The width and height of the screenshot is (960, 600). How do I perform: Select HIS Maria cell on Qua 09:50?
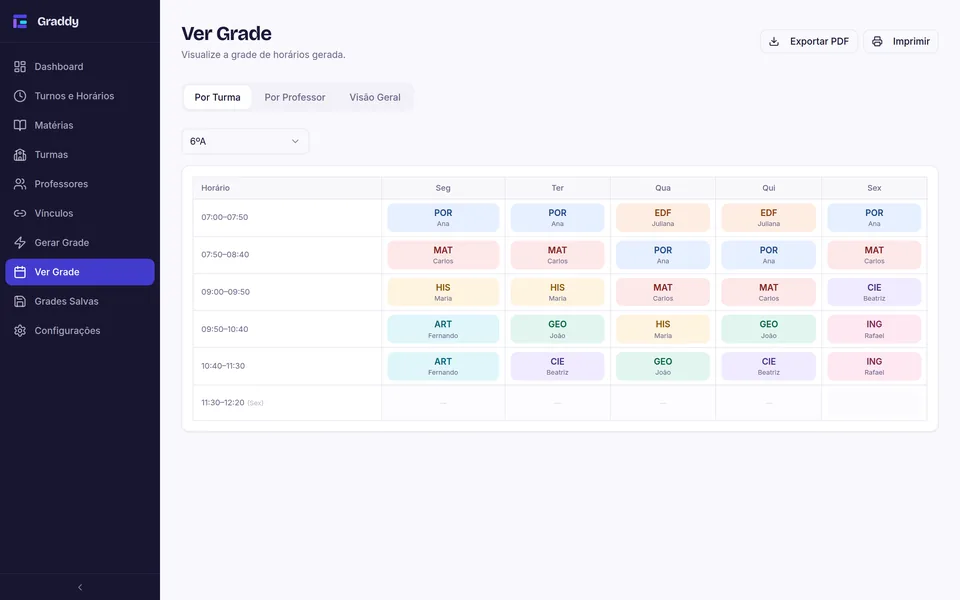pos(663,329)
